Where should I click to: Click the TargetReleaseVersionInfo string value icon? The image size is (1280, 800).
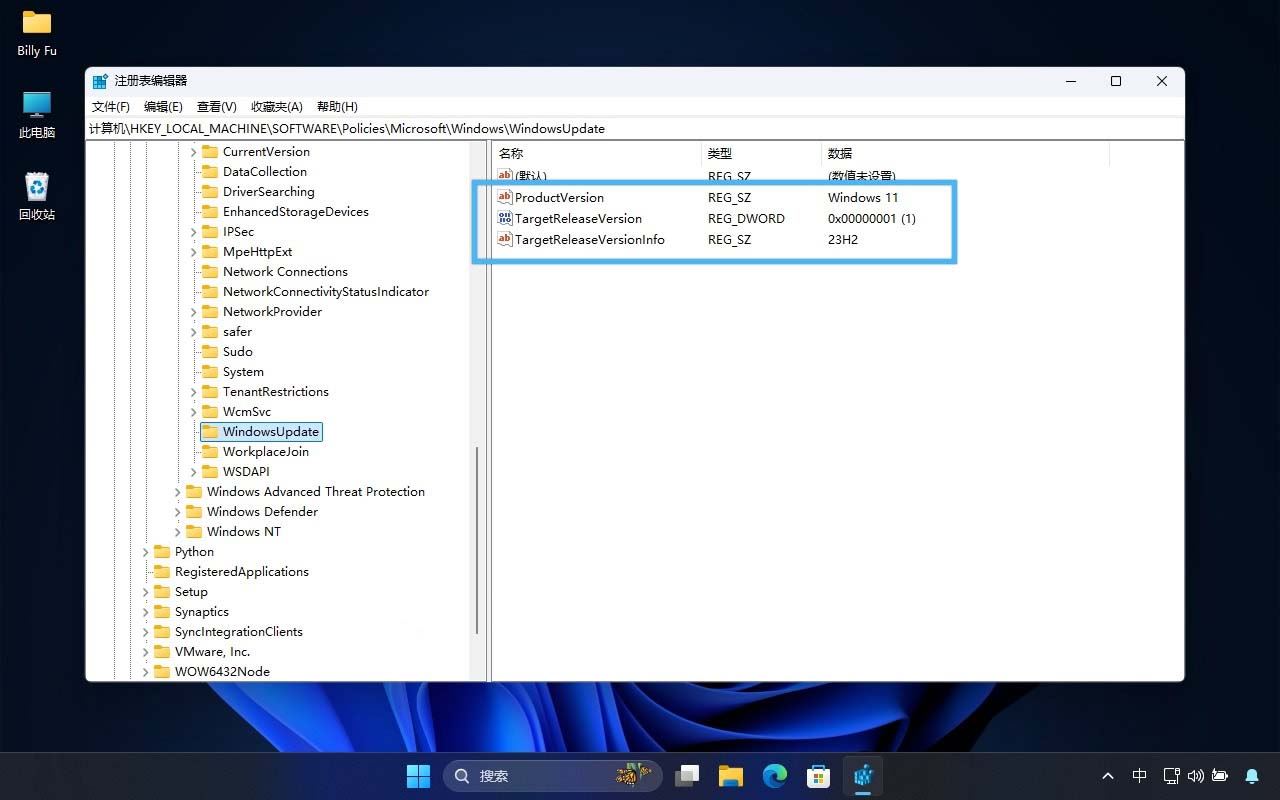pos(505,239)
